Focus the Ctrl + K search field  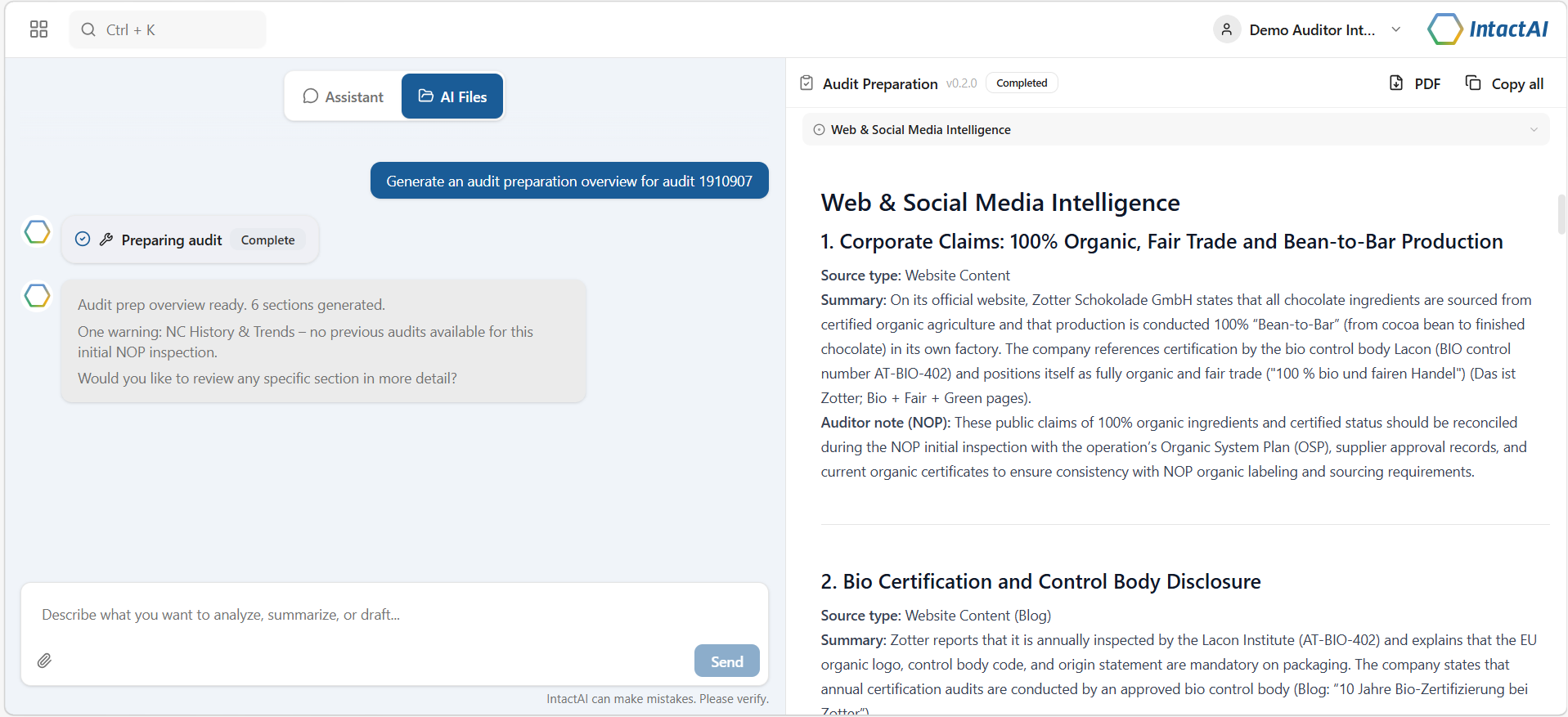coord(168,29)
